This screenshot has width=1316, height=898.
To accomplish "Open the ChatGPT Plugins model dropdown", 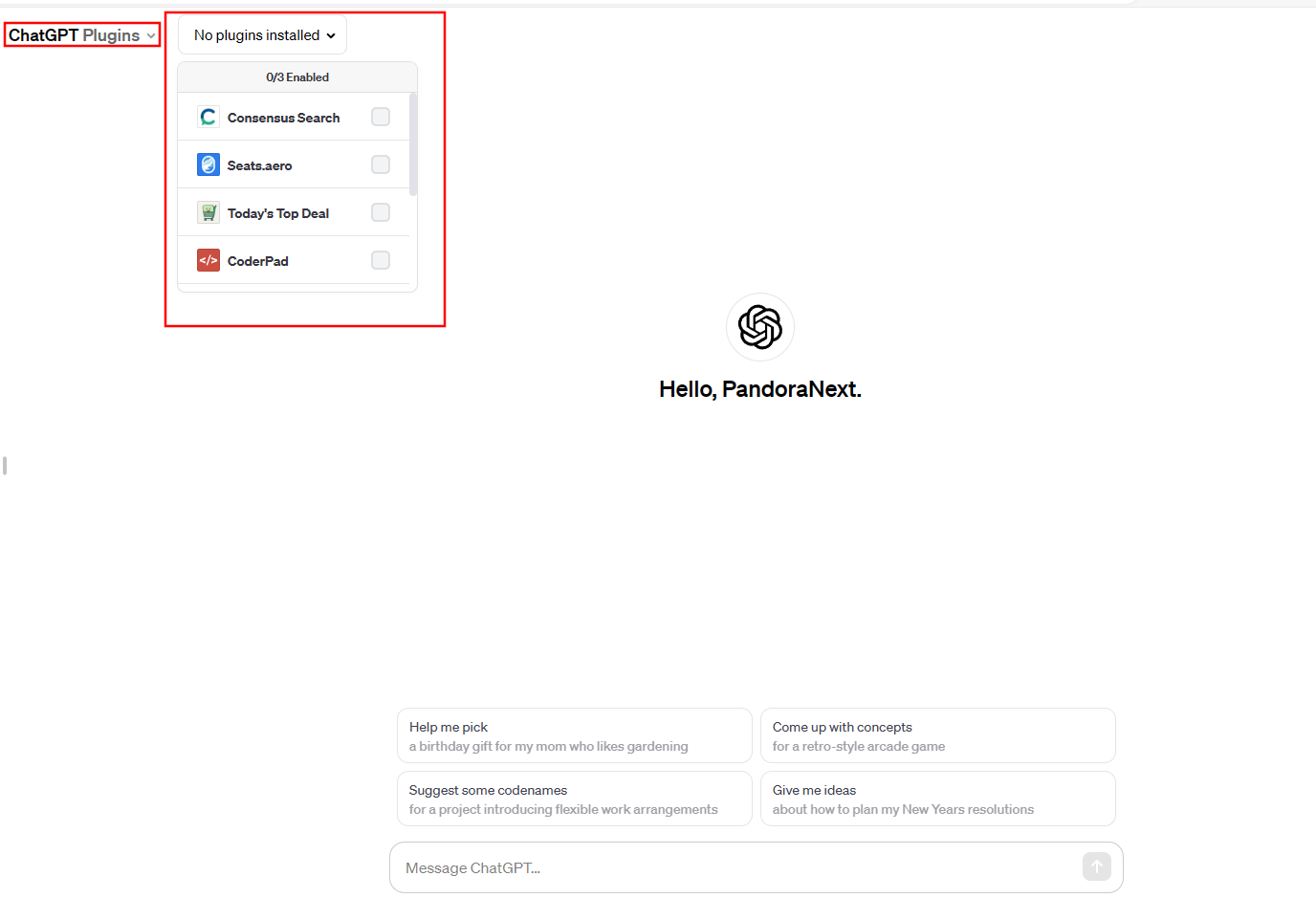I will point(81,35).
